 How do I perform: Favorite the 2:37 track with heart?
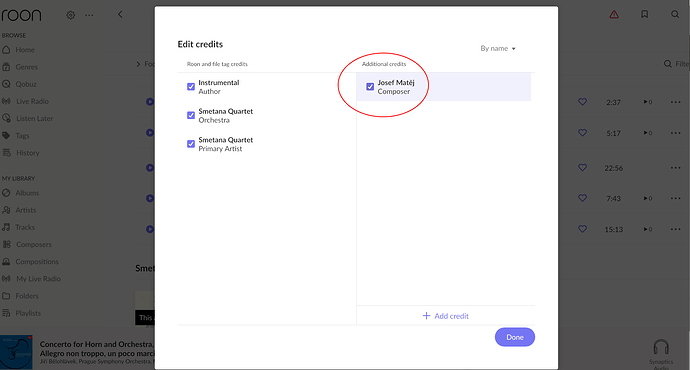click(582, 102)
